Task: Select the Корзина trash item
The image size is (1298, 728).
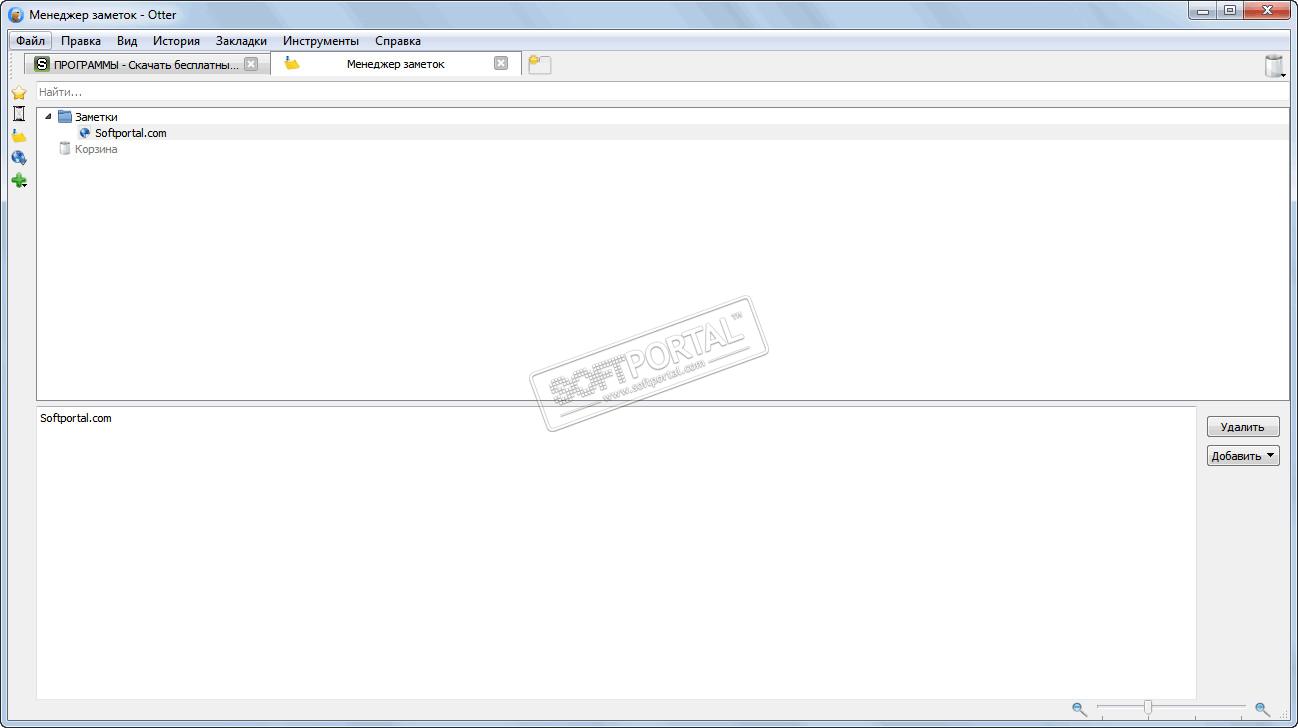Action: tap(96, 149)
